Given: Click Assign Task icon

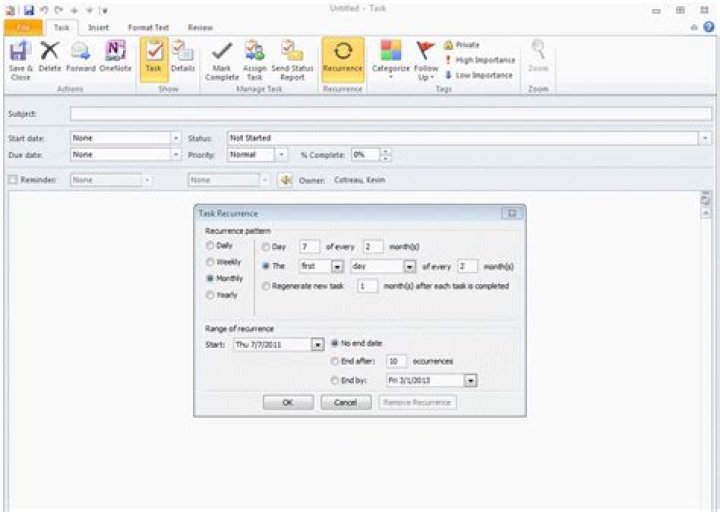Looking at the screenshot, I should 254,61.
